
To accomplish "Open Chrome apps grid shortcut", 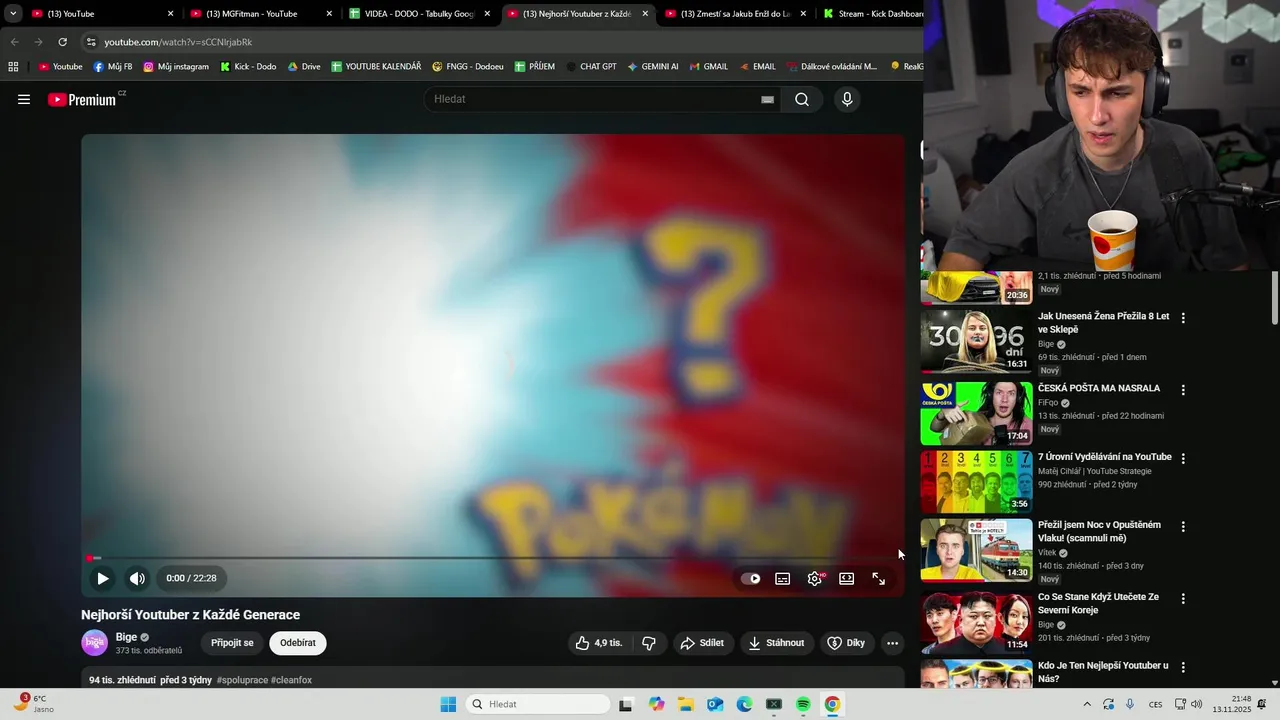I will [13, 66].
